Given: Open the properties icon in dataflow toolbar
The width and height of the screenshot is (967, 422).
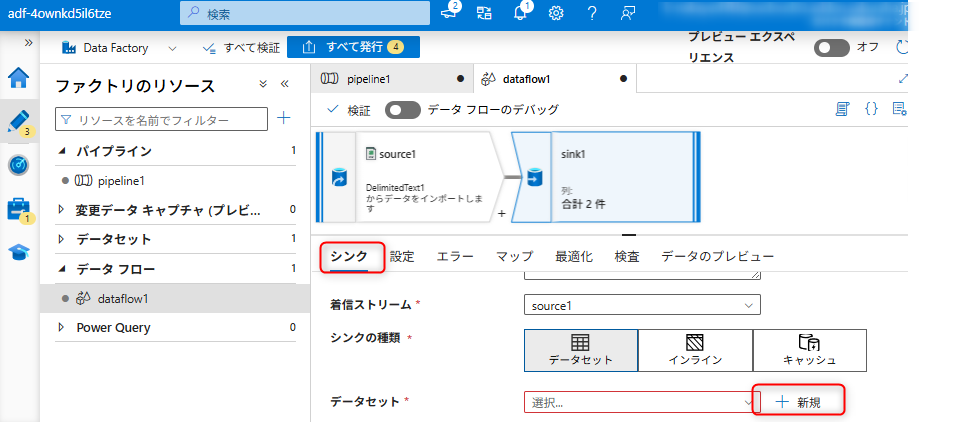Looking at the screenshot, I should (900, 109).
